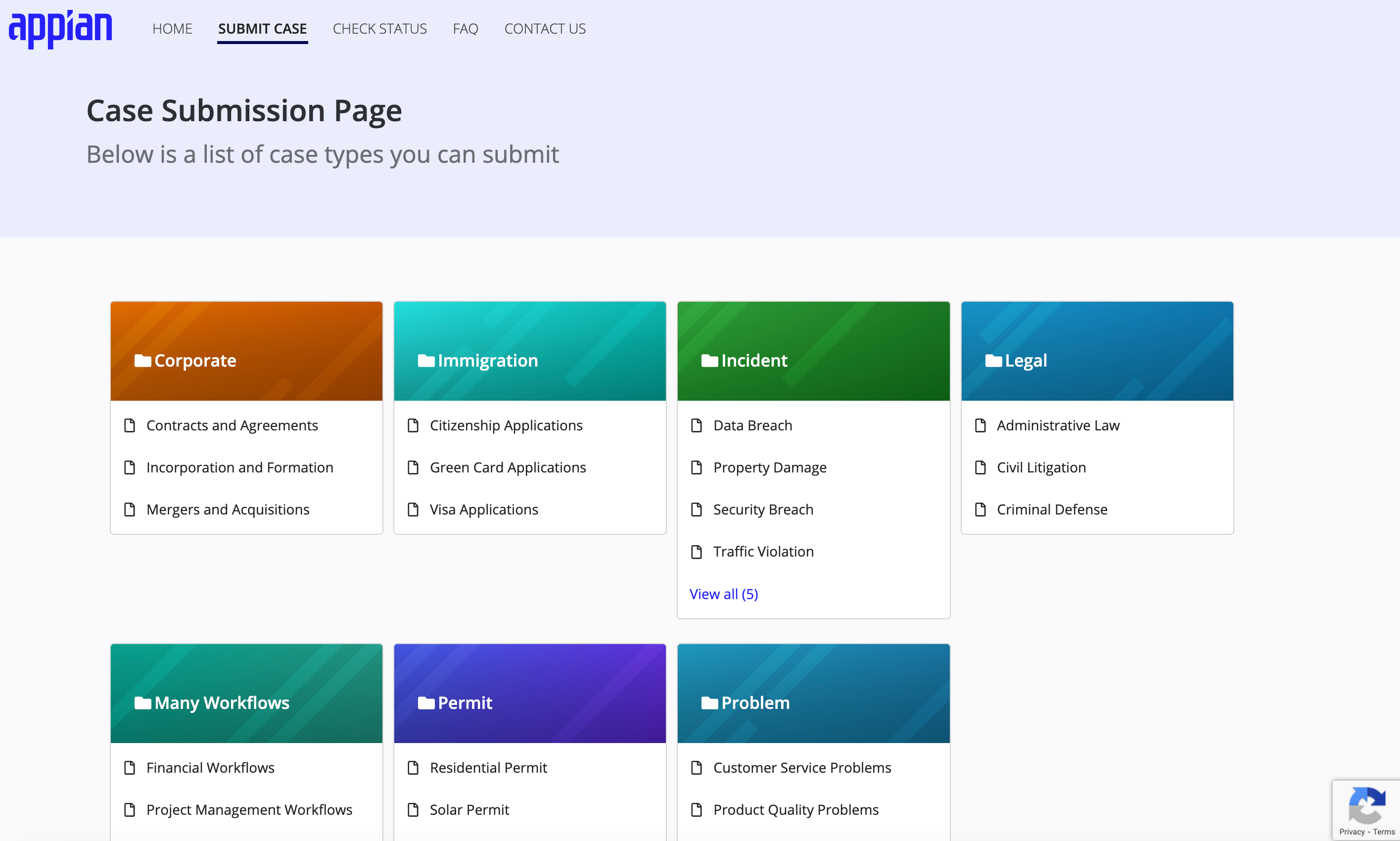This screenshot has width=1400, height=841.
Task: Select the SUBMIT CASE tab
Action: (262, 28)
